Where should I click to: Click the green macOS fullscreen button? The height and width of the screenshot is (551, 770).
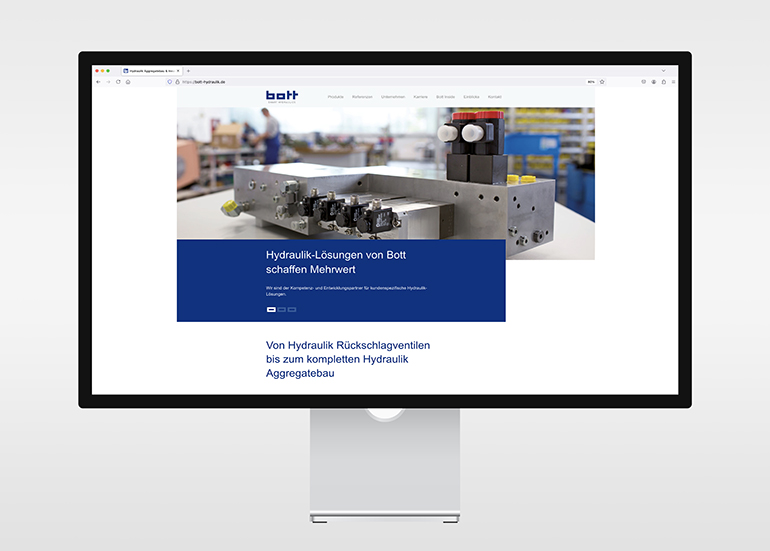(x=108, y=71)
